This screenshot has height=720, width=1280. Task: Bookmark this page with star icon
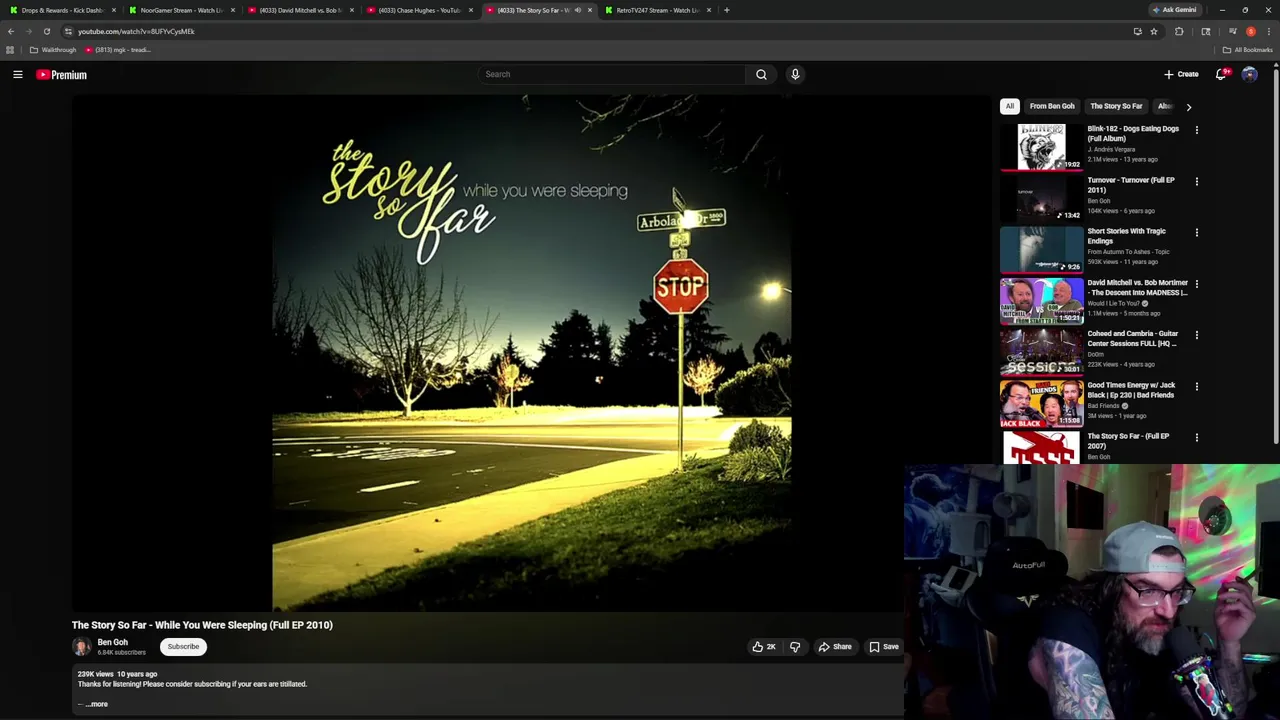1153,31
